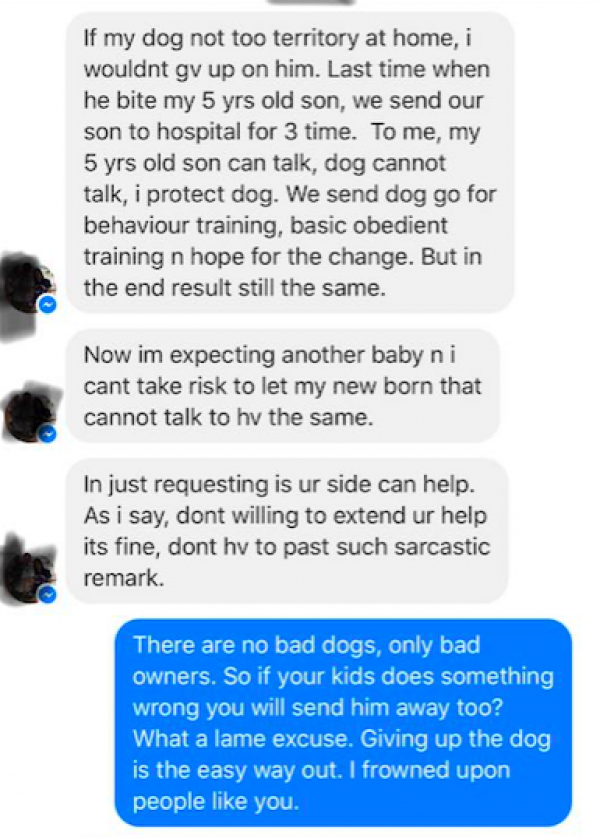Viewport: 600px width, 838px height.
Task: Click 'wrong you will send him away too?' text
Action: coord(318,708)
